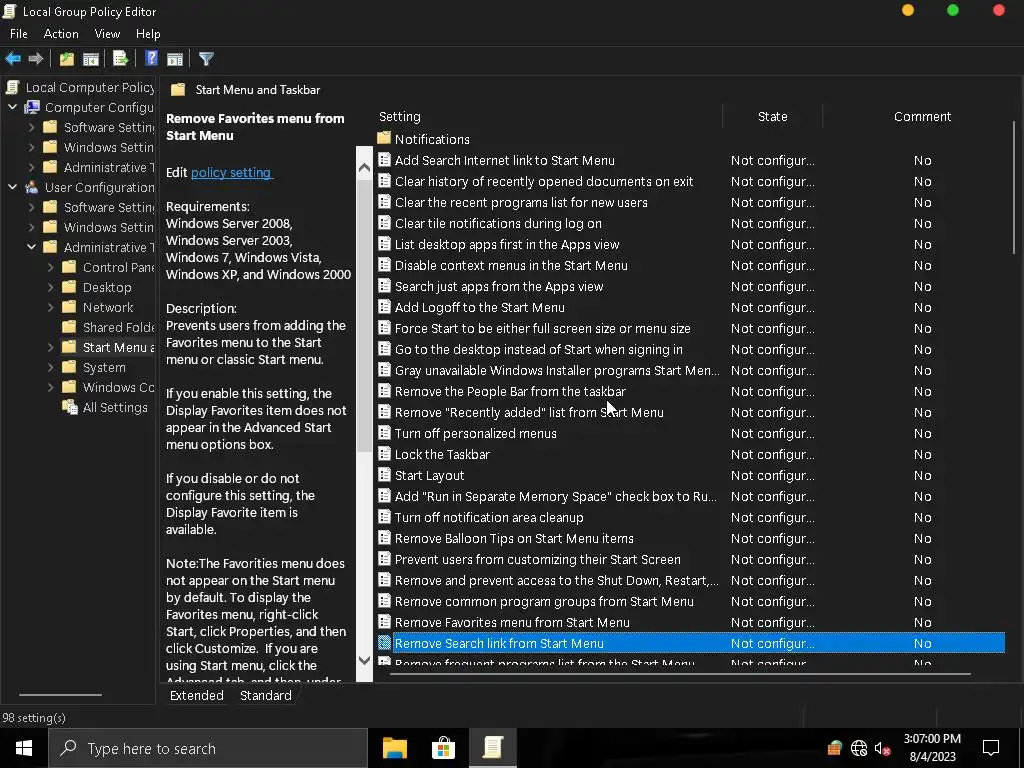Viewport: 1024px width, 768px height.
Task: Click the Lock the Taskbar policy icon
Action: point(385,454)
